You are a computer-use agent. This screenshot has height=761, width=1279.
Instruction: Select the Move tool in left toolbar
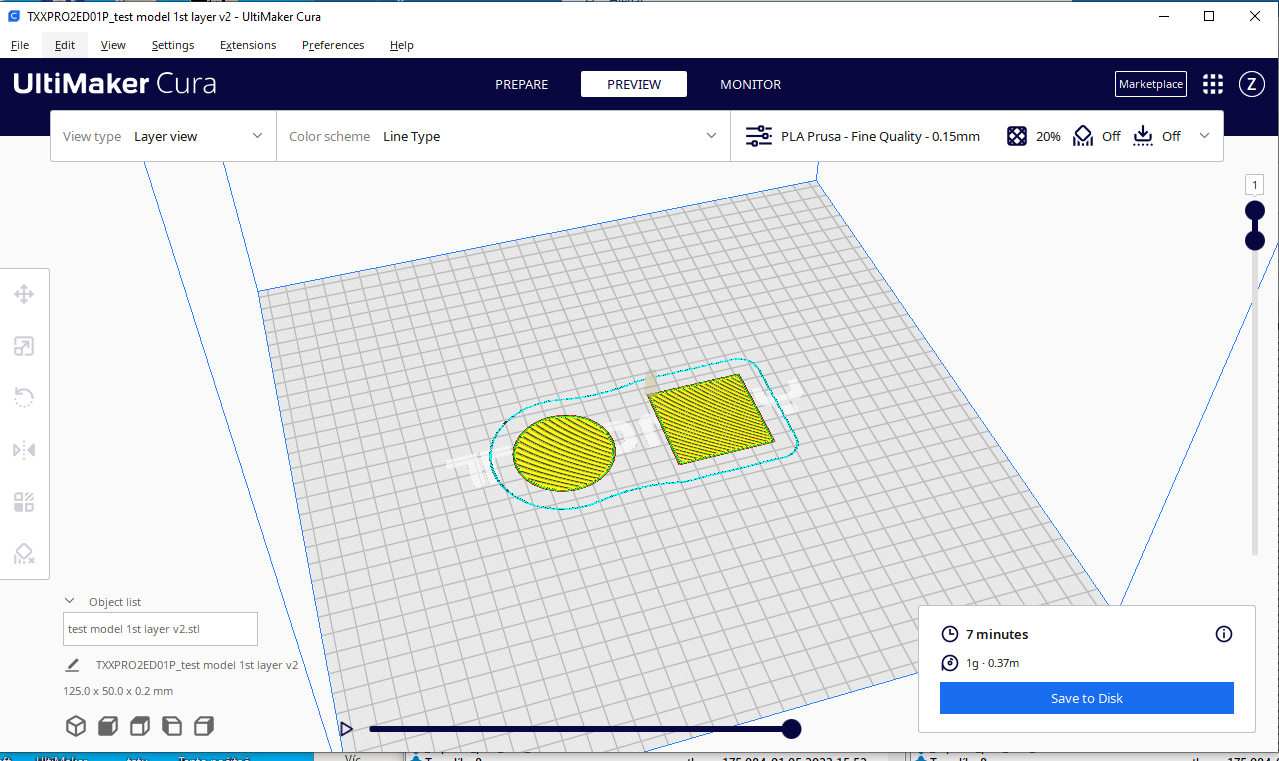(24, 294)
